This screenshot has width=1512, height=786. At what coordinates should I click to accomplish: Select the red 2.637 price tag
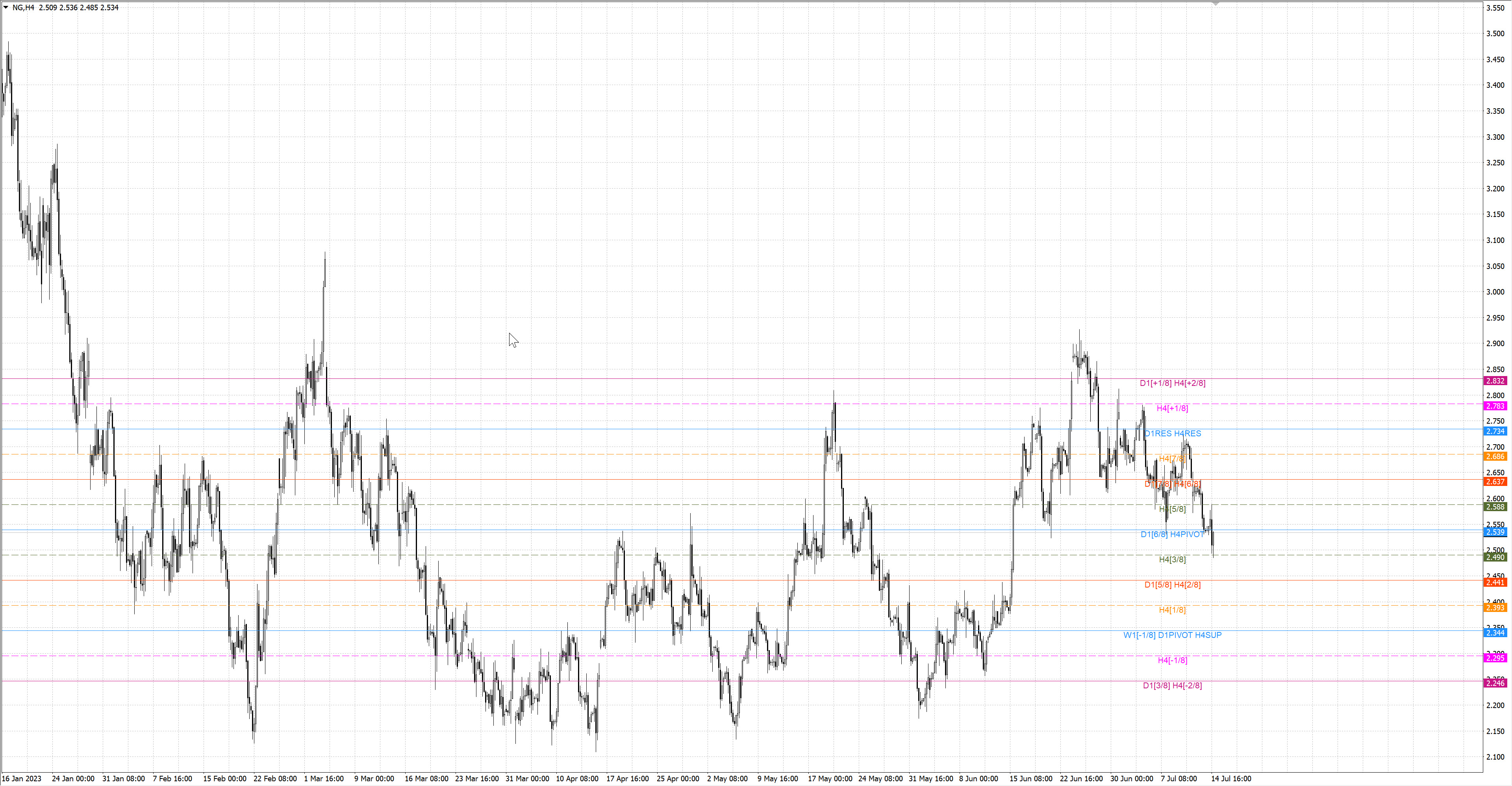coord(1495,482)
